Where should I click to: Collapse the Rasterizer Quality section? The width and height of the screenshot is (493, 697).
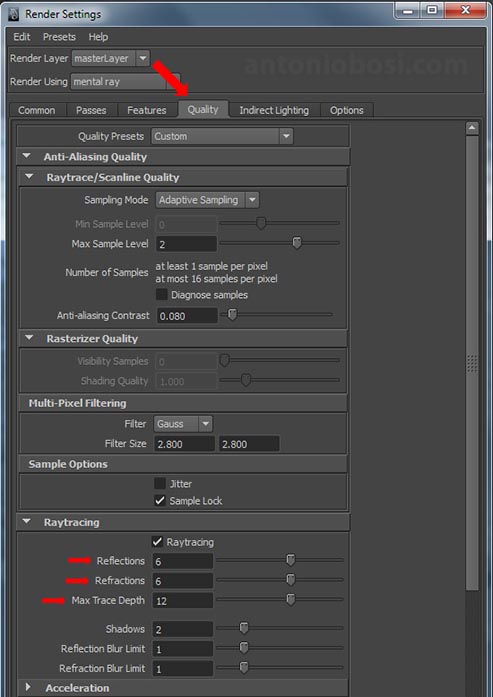pos(29,338)
